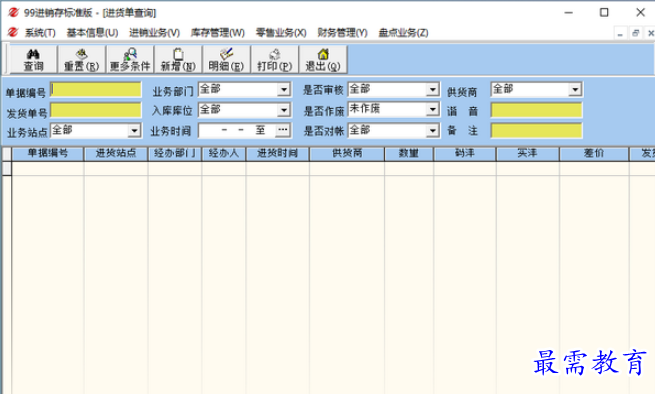This screenshot has width=655, height=394.
Task: Open the 系统(T) menu
Action: (40, 33)
